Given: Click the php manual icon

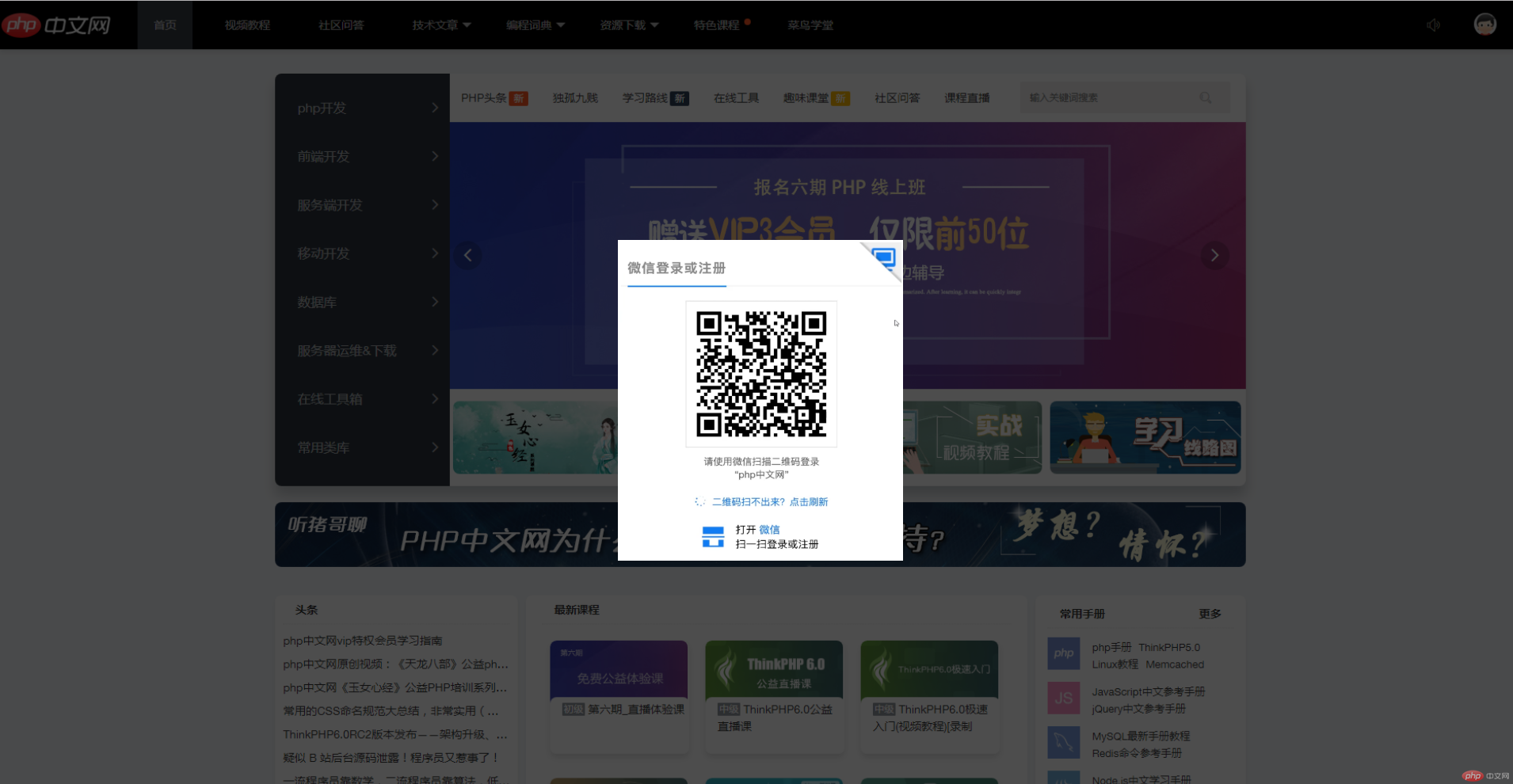Looking at the screenshot, I should click(1063, 653).
